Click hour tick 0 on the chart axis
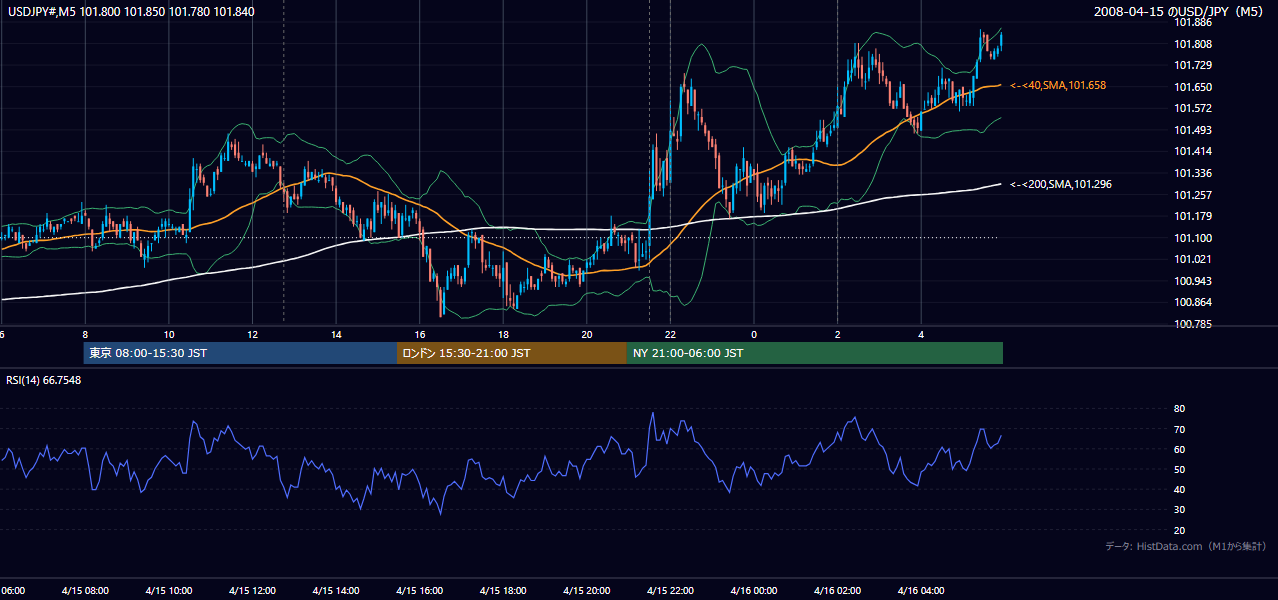The width and height of the screenshot is (1278, 600). (754, 334)
